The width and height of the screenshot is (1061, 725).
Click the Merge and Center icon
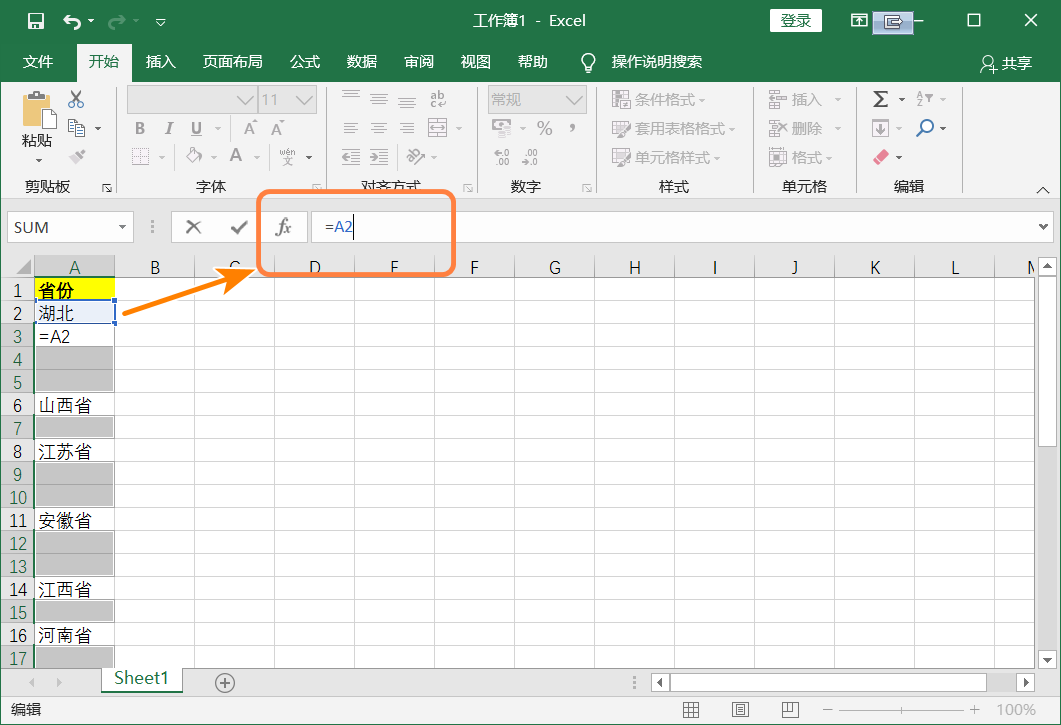click(438, 128)
